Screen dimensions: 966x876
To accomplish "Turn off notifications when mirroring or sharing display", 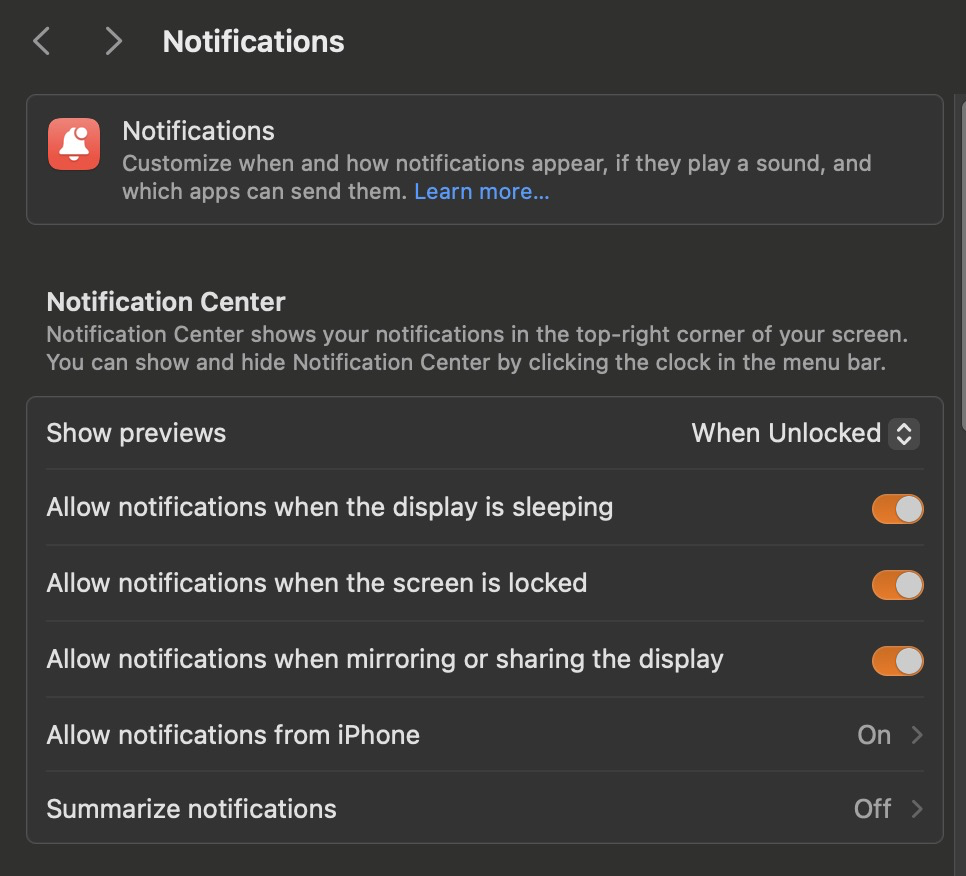I will point(897,661).
